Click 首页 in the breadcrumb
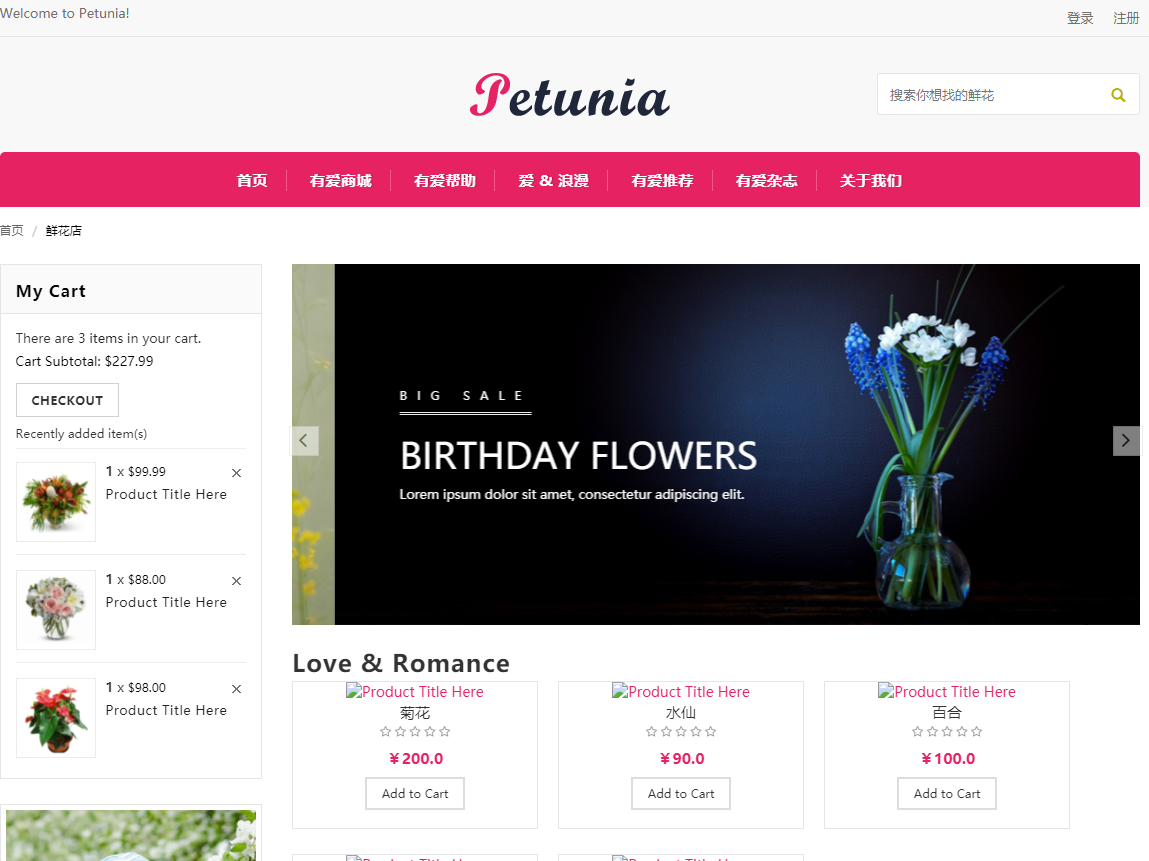 [x=12, y=230]
